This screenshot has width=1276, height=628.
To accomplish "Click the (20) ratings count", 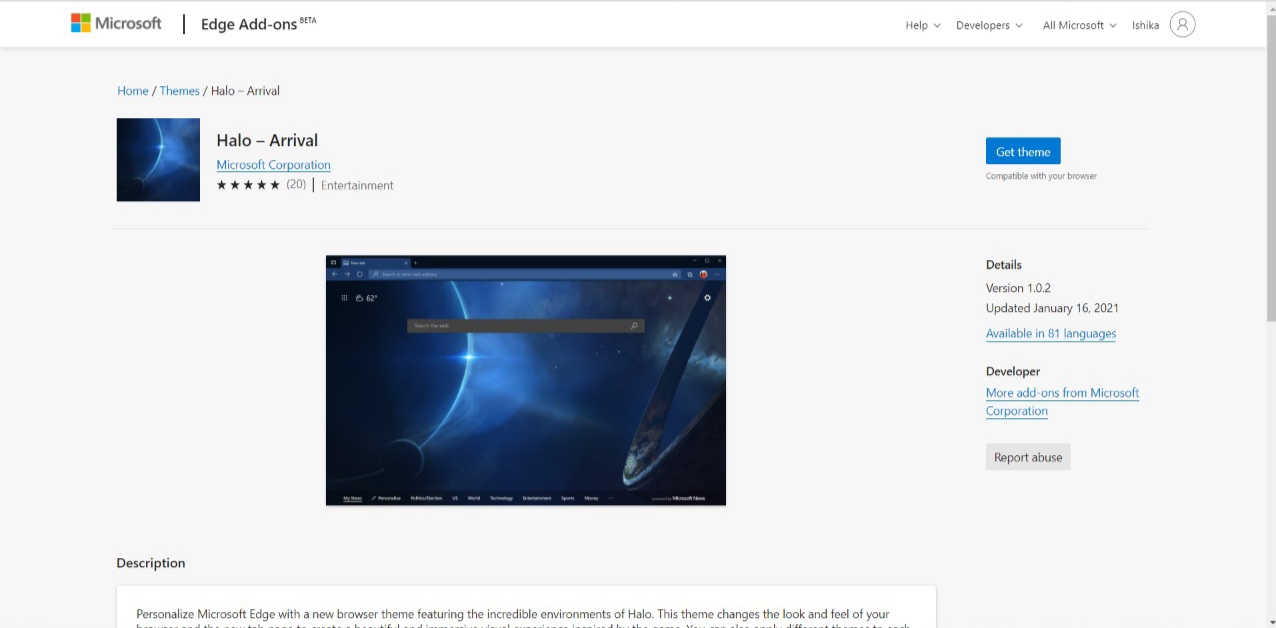I will [296, 184].
